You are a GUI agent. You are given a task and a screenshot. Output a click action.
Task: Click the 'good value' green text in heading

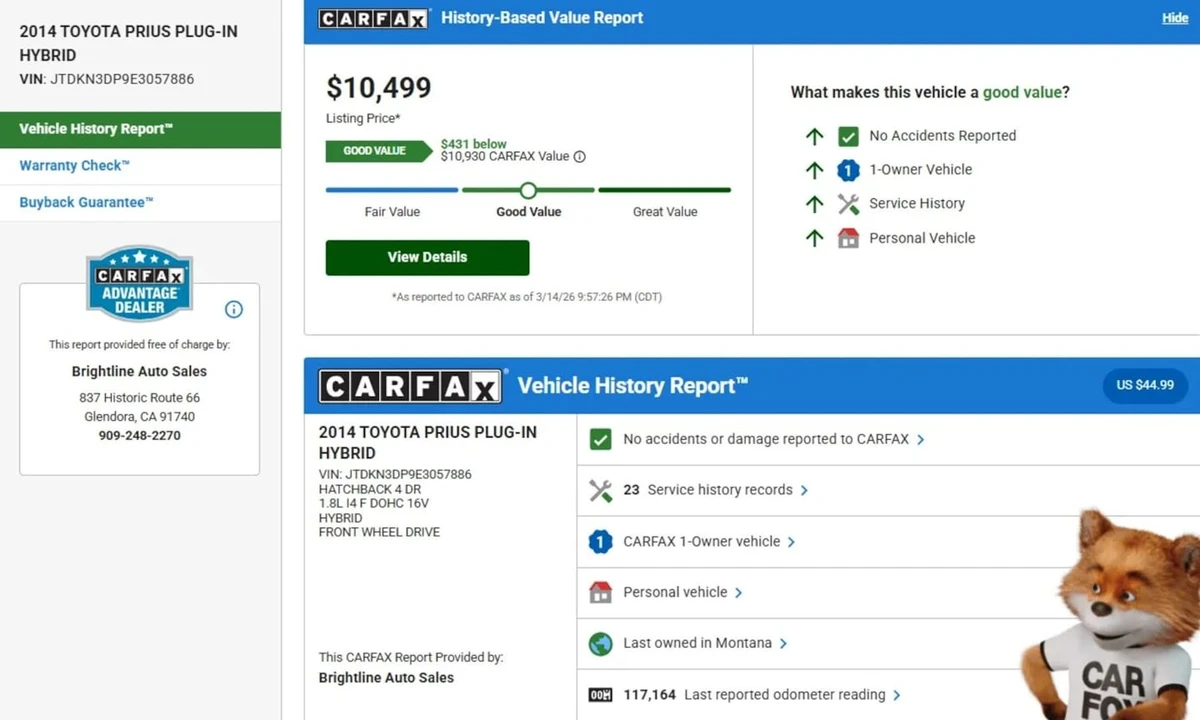(1022, 92)
